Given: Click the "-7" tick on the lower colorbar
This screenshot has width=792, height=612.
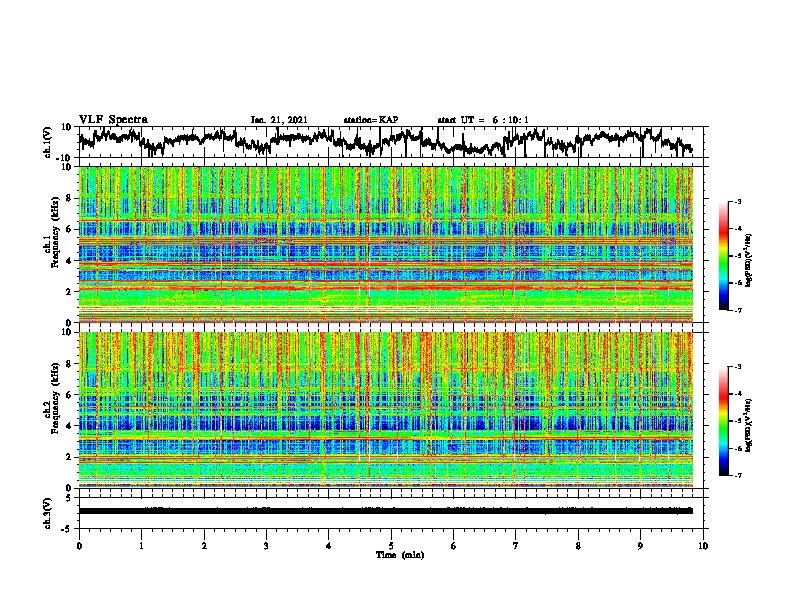Looking at the screenshot, I should coord(737,475).
